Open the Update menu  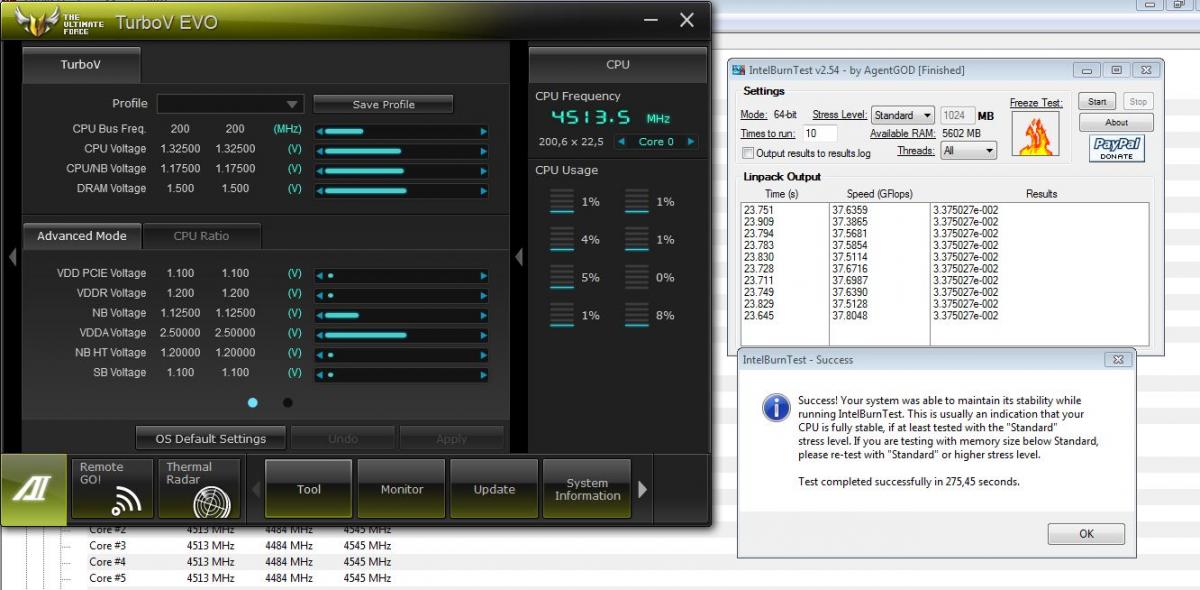[x=494, y=489]
